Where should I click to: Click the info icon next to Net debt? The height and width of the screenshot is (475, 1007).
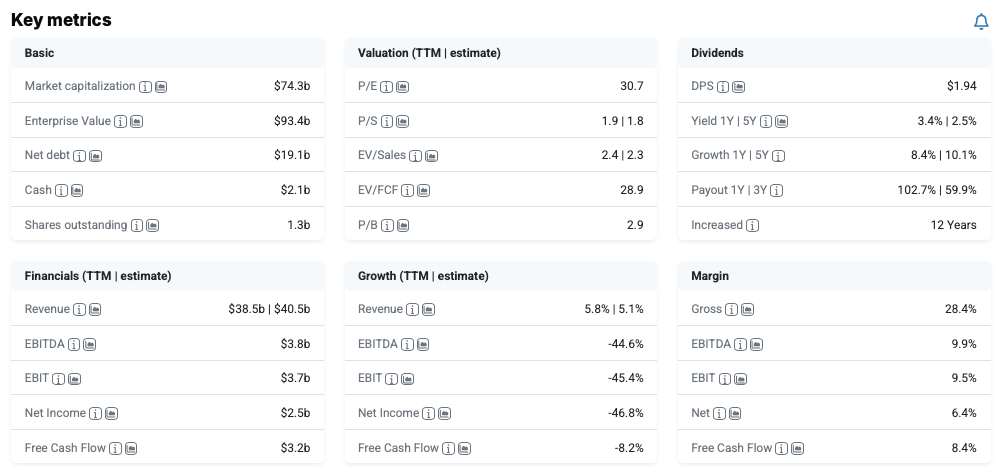pos(80,156)
